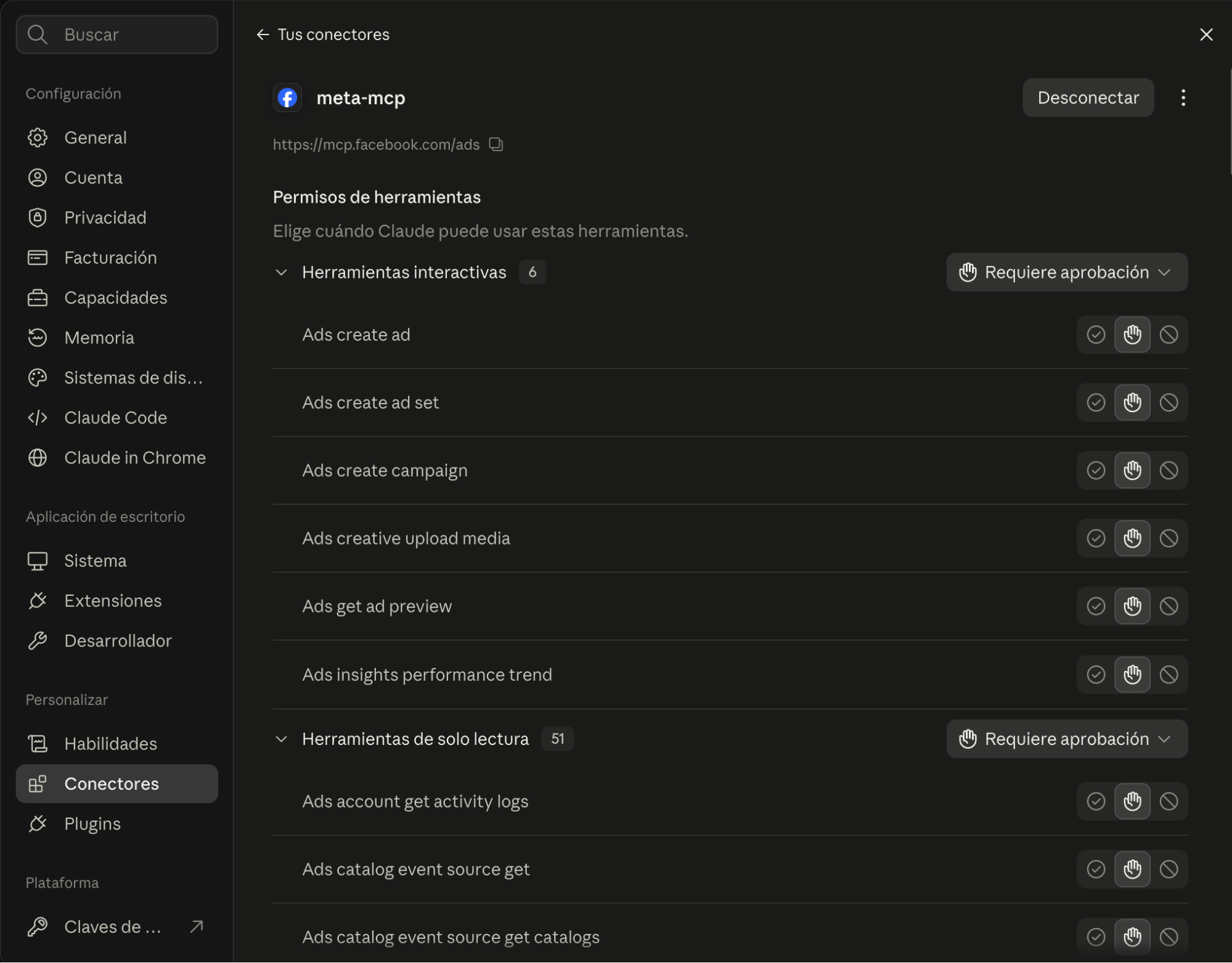Block Ads create campaign tool
This screenshot has width=1232, height=963.
pyautogui.click(x=1169, y=470)
